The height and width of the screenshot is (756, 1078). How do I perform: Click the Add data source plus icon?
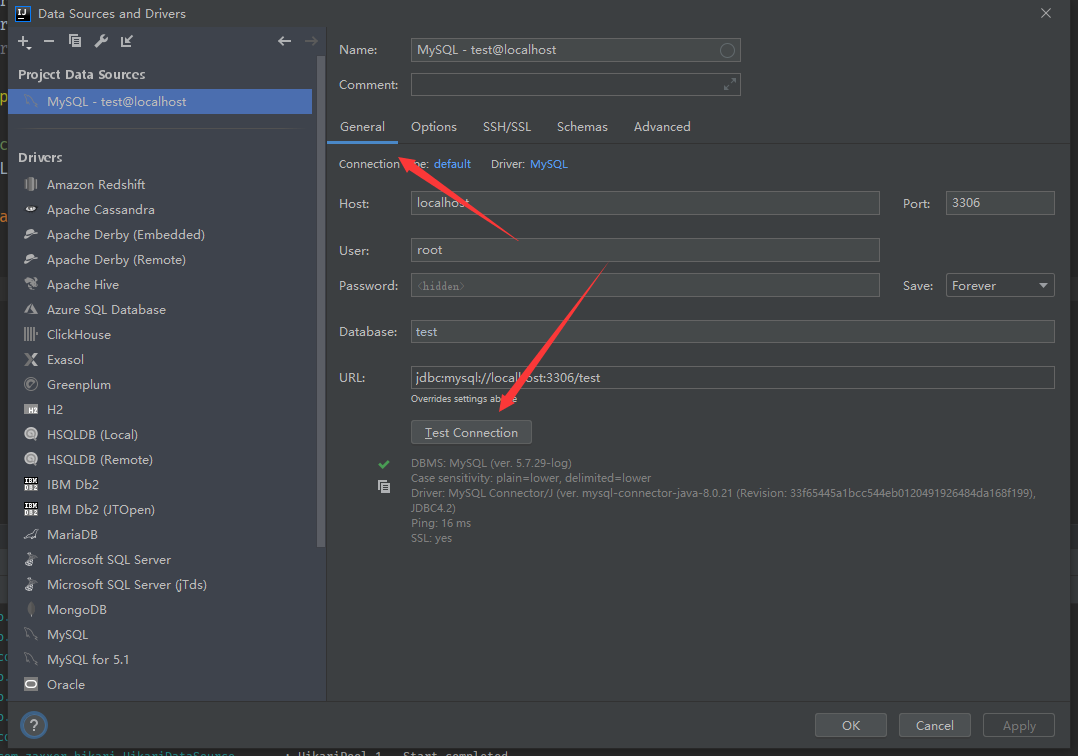pos(24,42)
